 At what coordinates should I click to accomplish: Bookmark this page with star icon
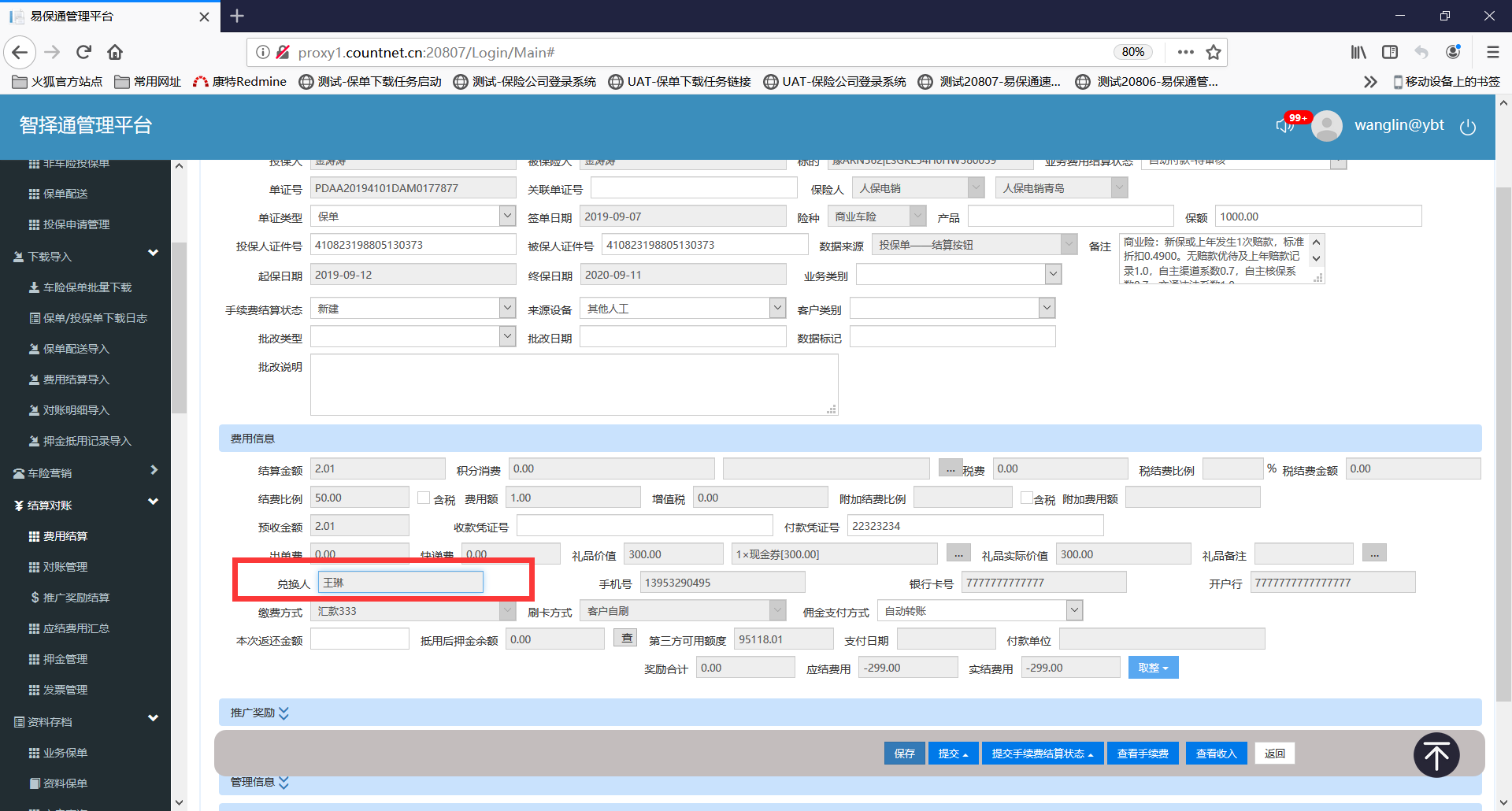1213,52
